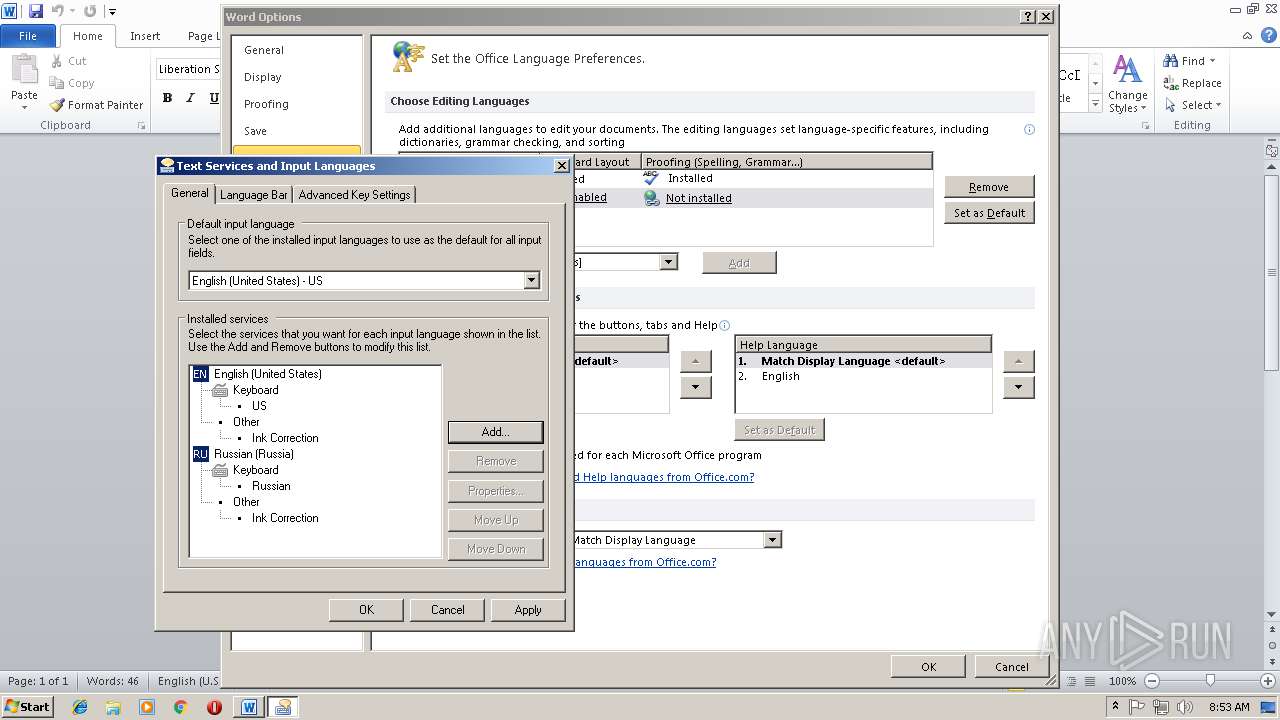Open the Clipboard pane dialog launcher
Image resolution: width=1280 pixels, height=720 pixels.
pos(141,126)
